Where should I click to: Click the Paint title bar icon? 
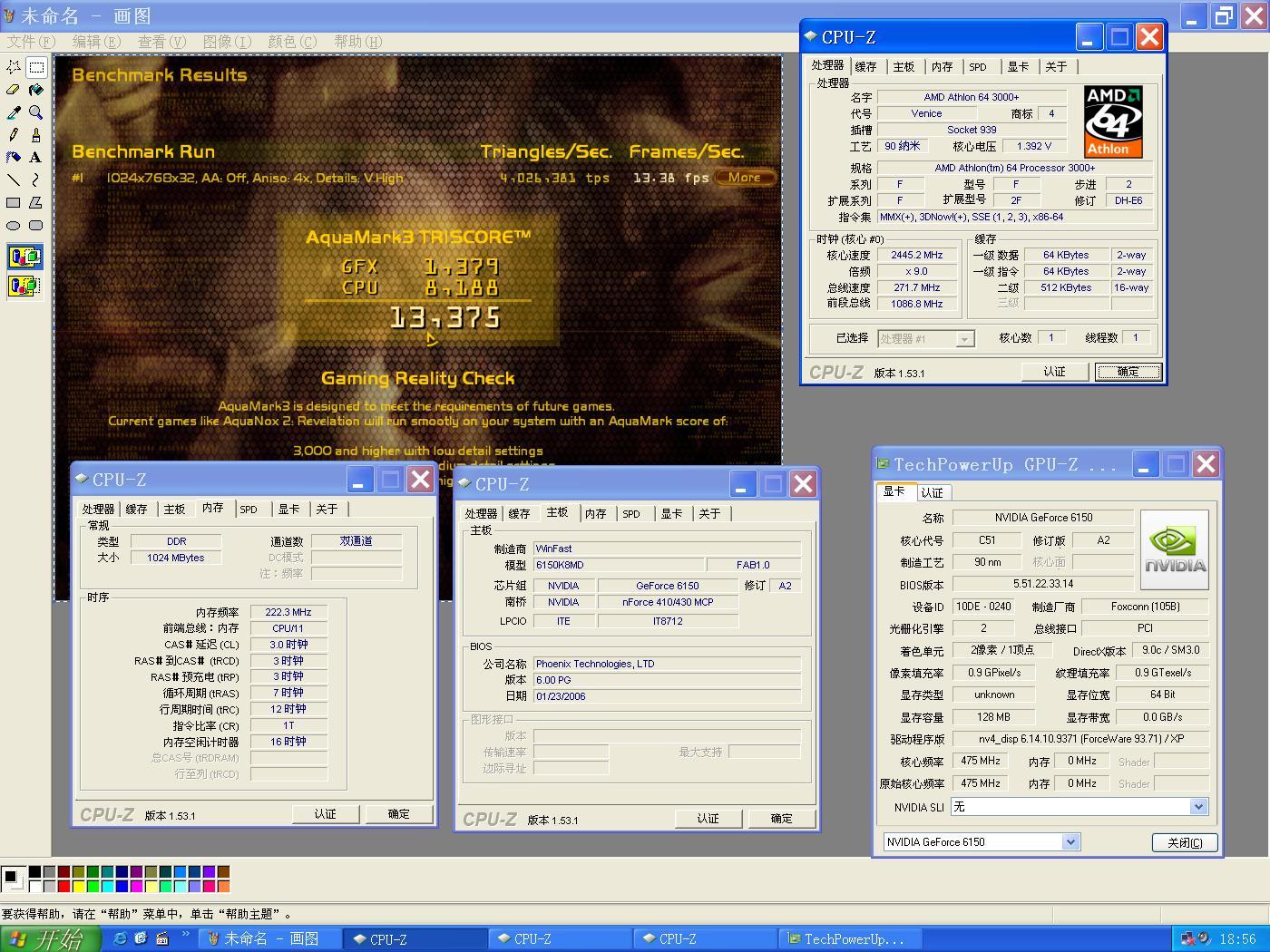(10, 15)
